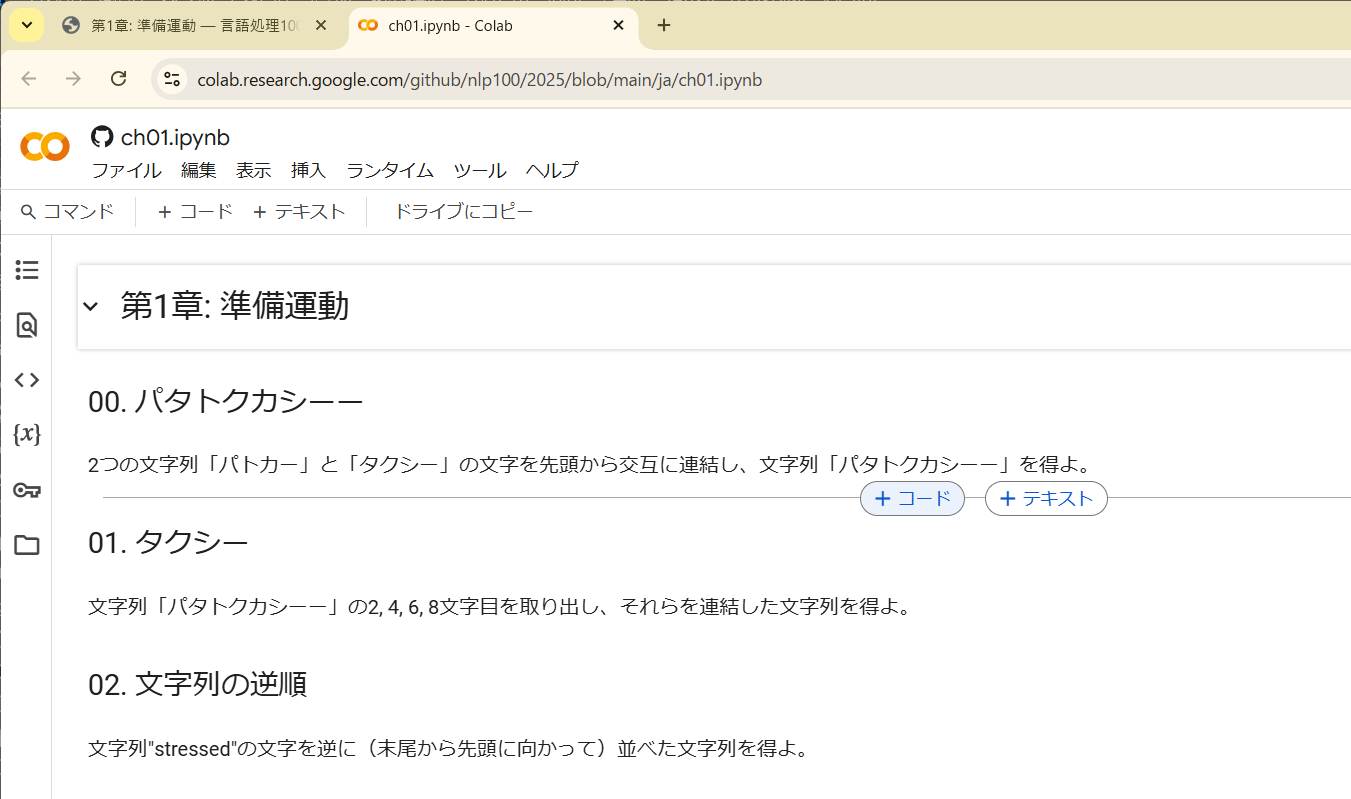Open the table of contents sidebar icon
Screen dimensions: 1351x799
[x=27, y=270]
